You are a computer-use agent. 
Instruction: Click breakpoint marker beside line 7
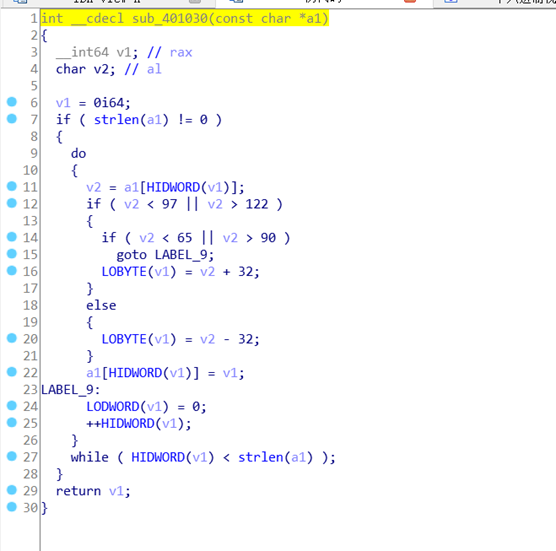[12, 119]
